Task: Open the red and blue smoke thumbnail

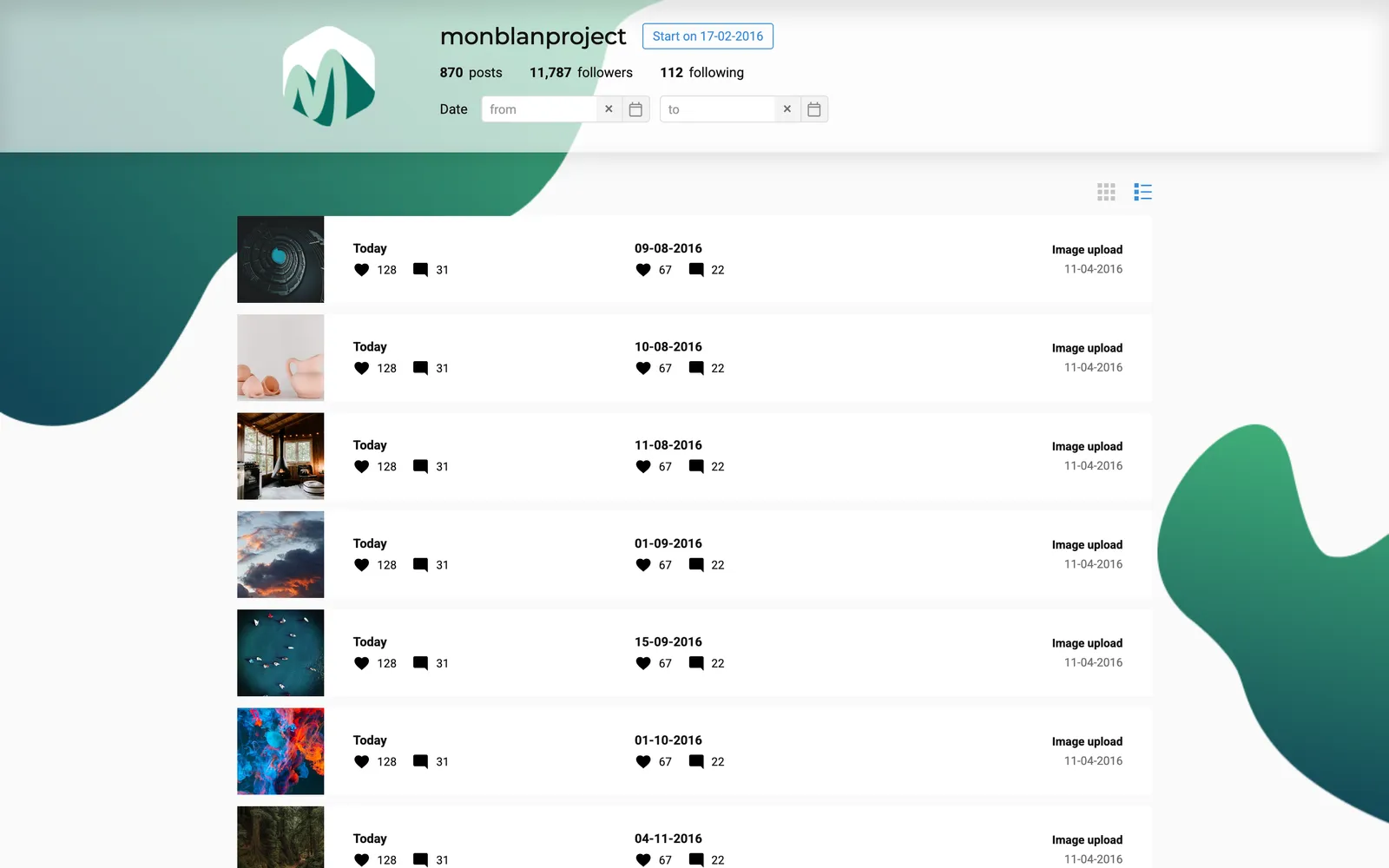Action: (280, 751)
